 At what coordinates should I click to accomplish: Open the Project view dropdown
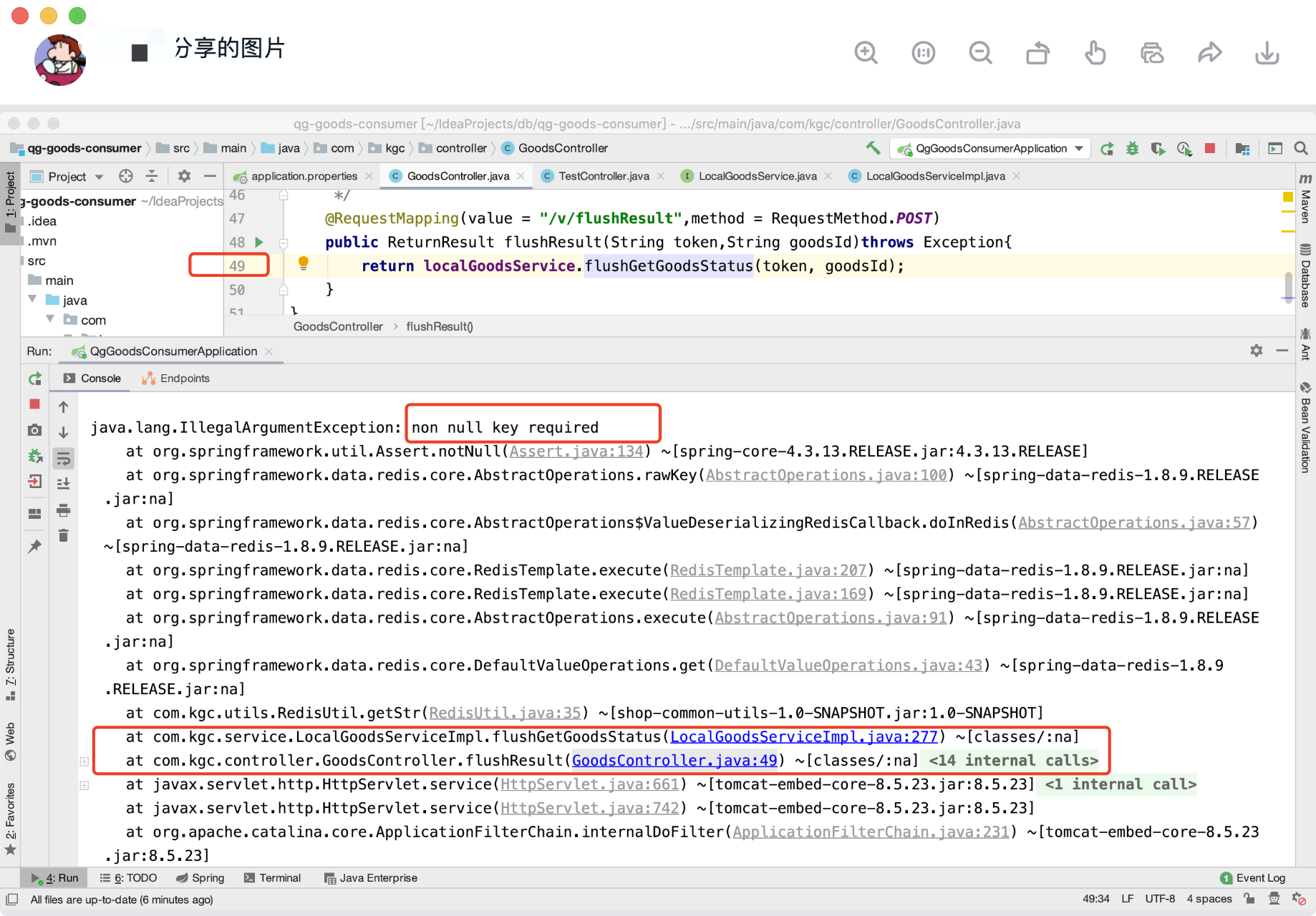99,176
